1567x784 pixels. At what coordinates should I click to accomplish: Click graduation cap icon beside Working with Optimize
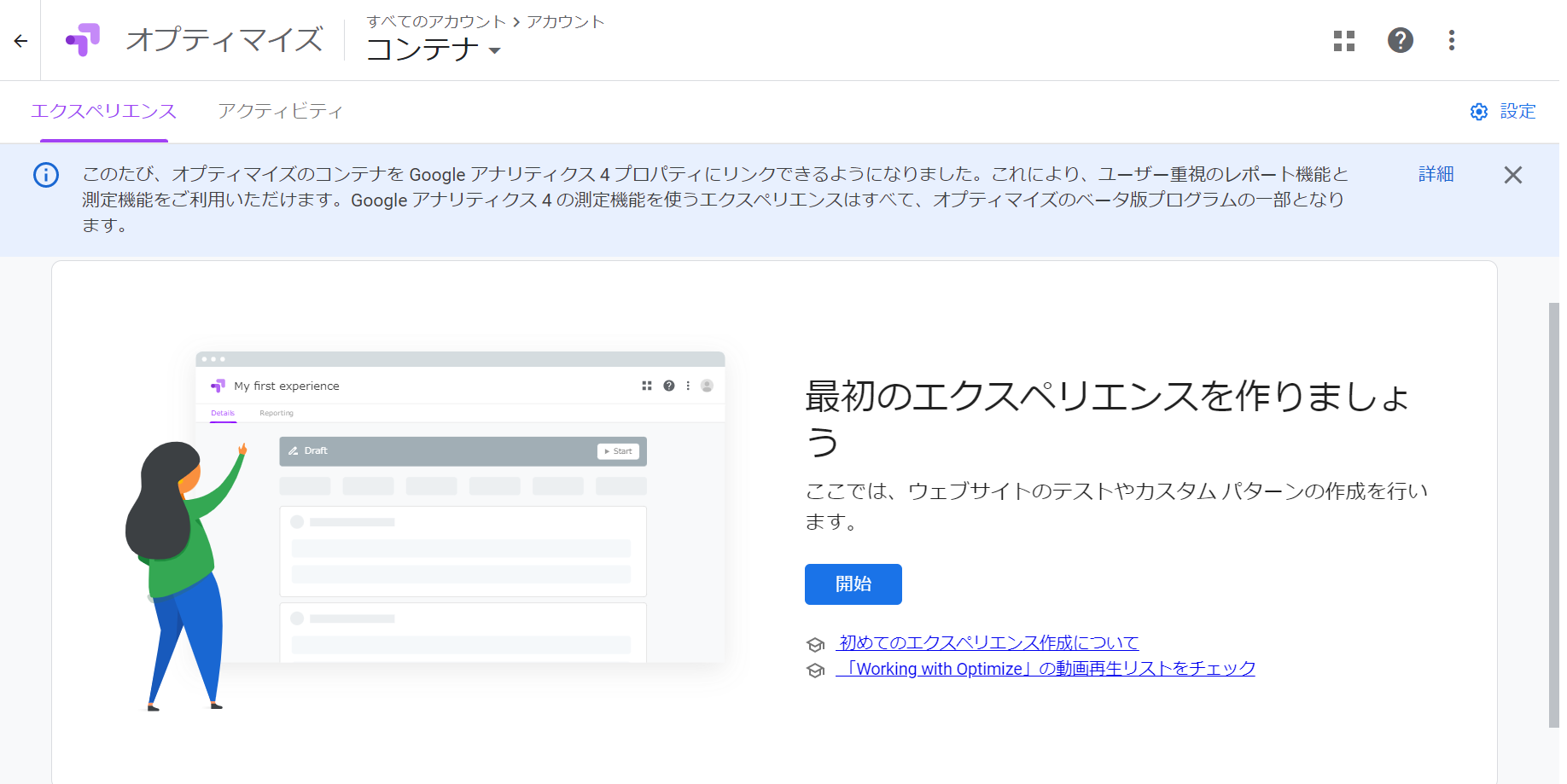[816, 671]
